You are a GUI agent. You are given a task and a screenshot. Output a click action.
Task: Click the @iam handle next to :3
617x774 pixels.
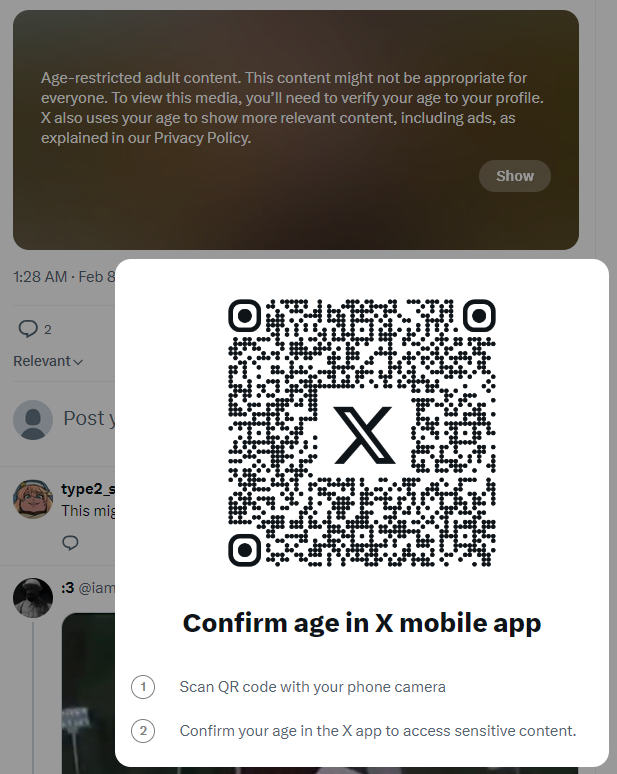[x=97, y=588]
